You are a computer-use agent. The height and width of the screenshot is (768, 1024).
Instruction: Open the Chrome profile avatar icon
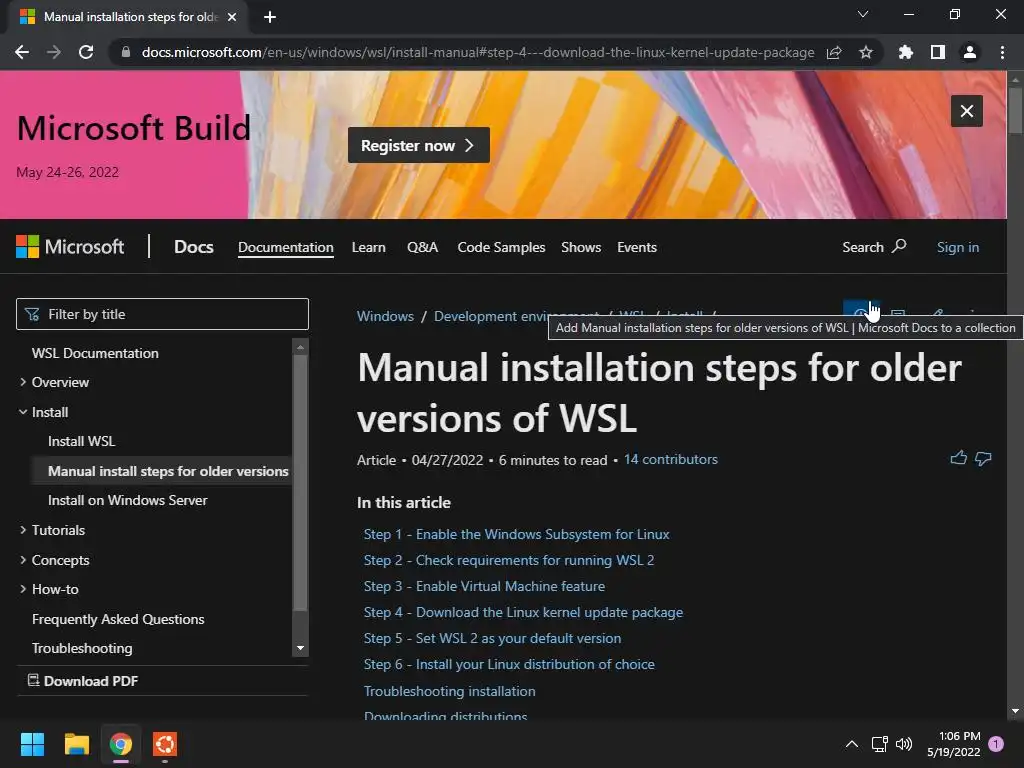coord(970,52)
